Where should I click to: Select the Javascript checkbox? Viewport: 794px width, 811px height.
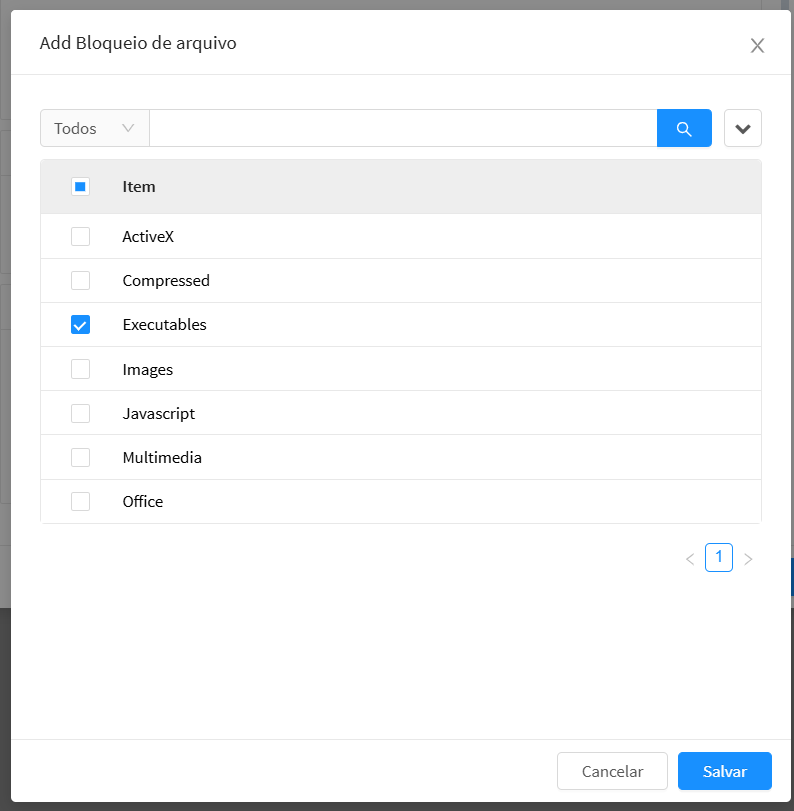click(x=81, y=413)
